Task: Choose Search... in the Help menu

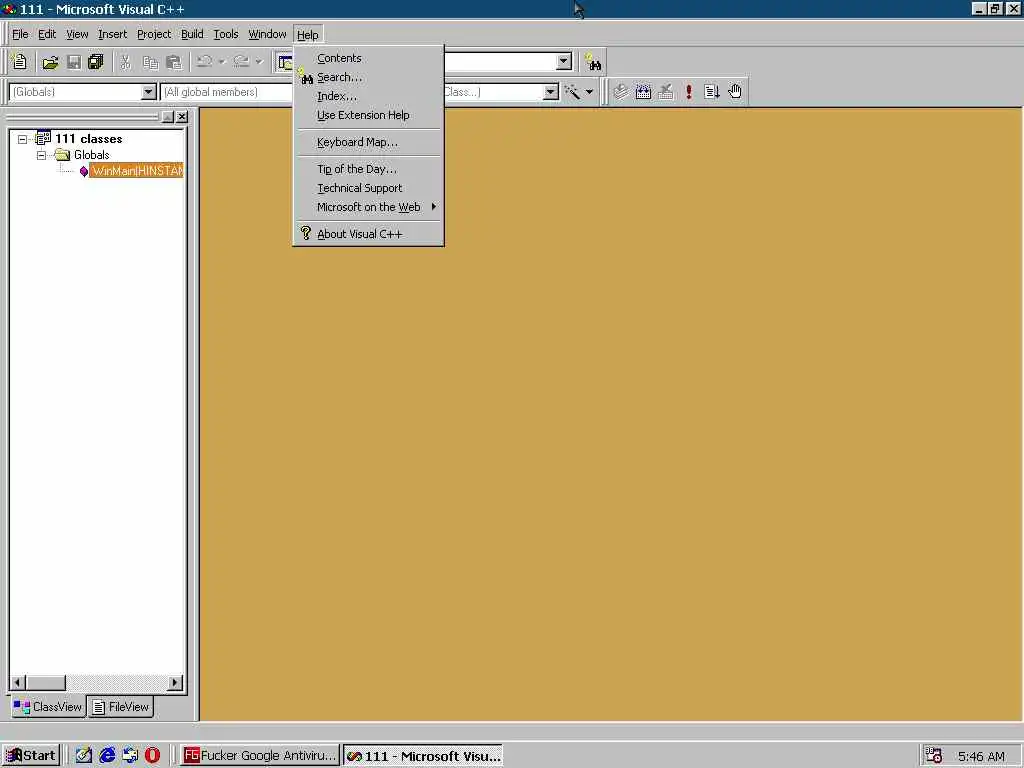Action: coord(368,77)
